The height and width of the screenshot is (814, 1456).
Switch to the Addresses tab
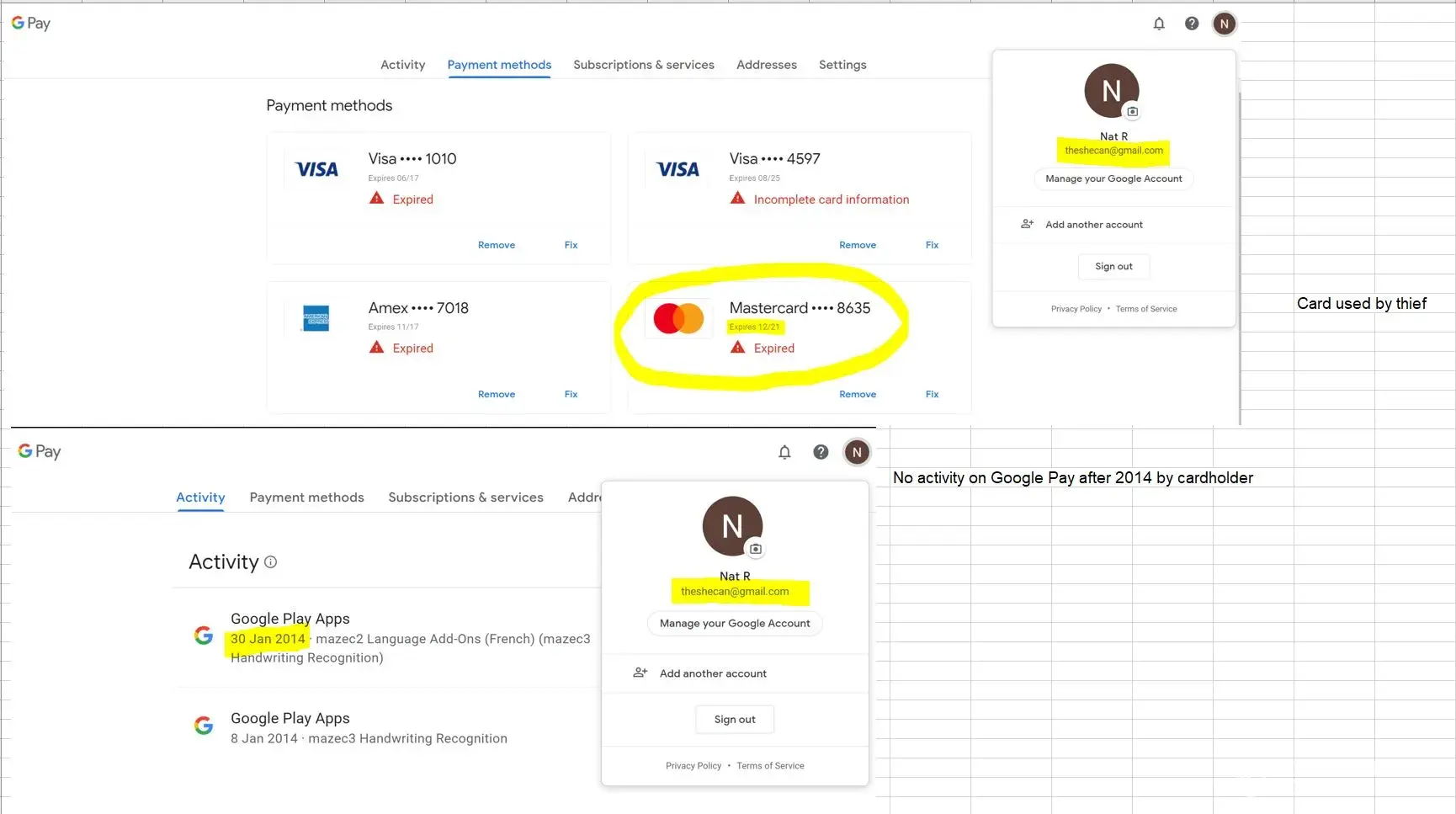pyautogui.click(x=766, y=65)
